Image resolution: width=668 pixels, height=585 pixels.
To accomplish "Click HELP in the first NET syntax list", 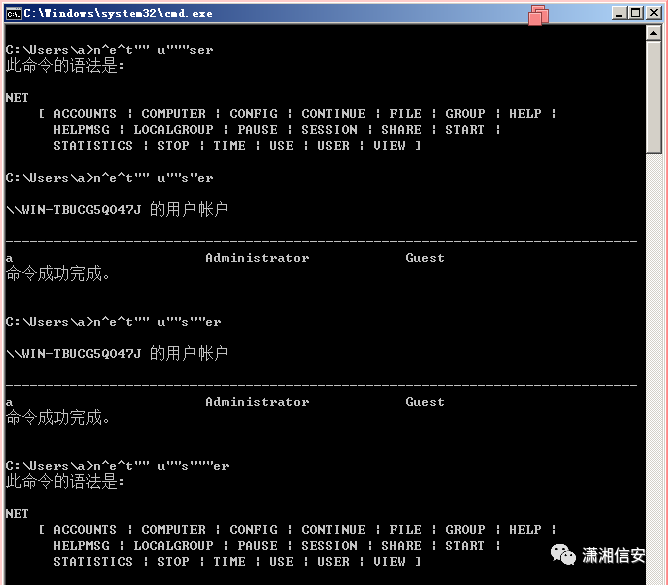I will pos(525,114).
